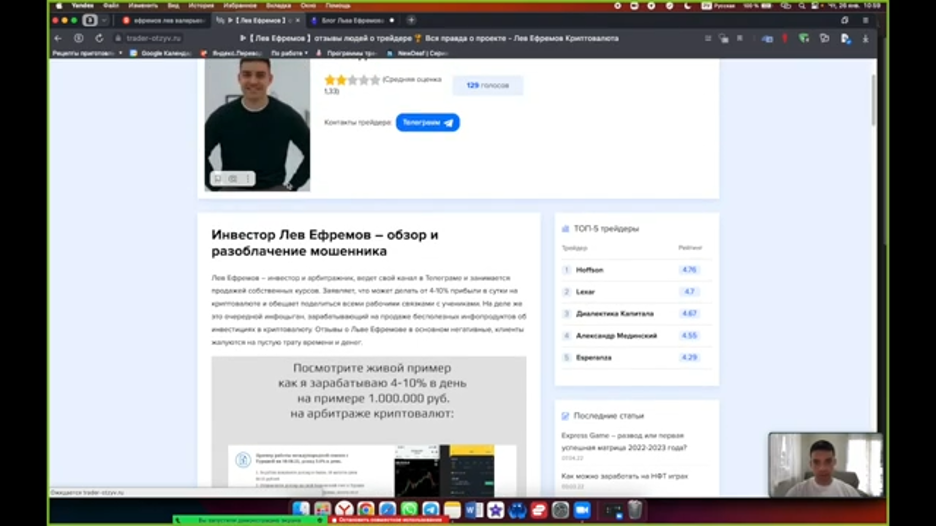The width and height of the screenshot is (936, 526).
Task: Open browser hamburger menu at top right
Action: 866,20
